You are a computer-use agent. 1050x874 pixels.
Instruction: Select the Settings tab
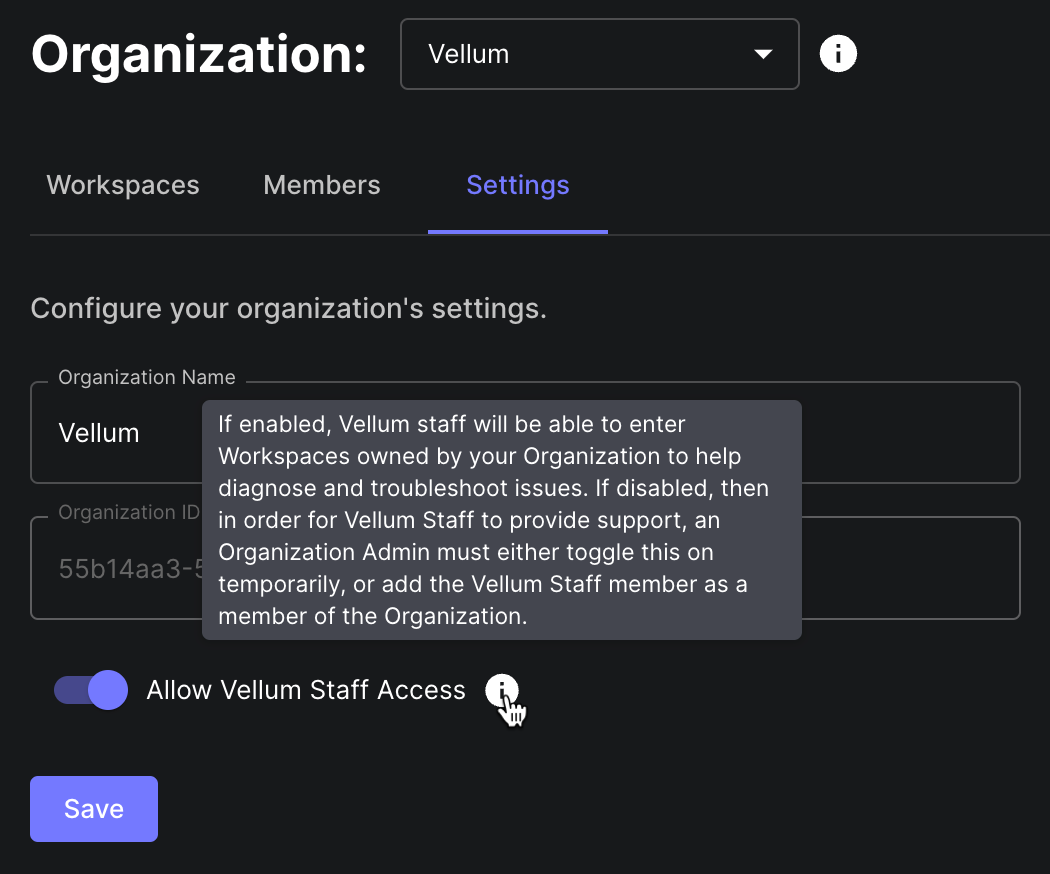[518, 186]
